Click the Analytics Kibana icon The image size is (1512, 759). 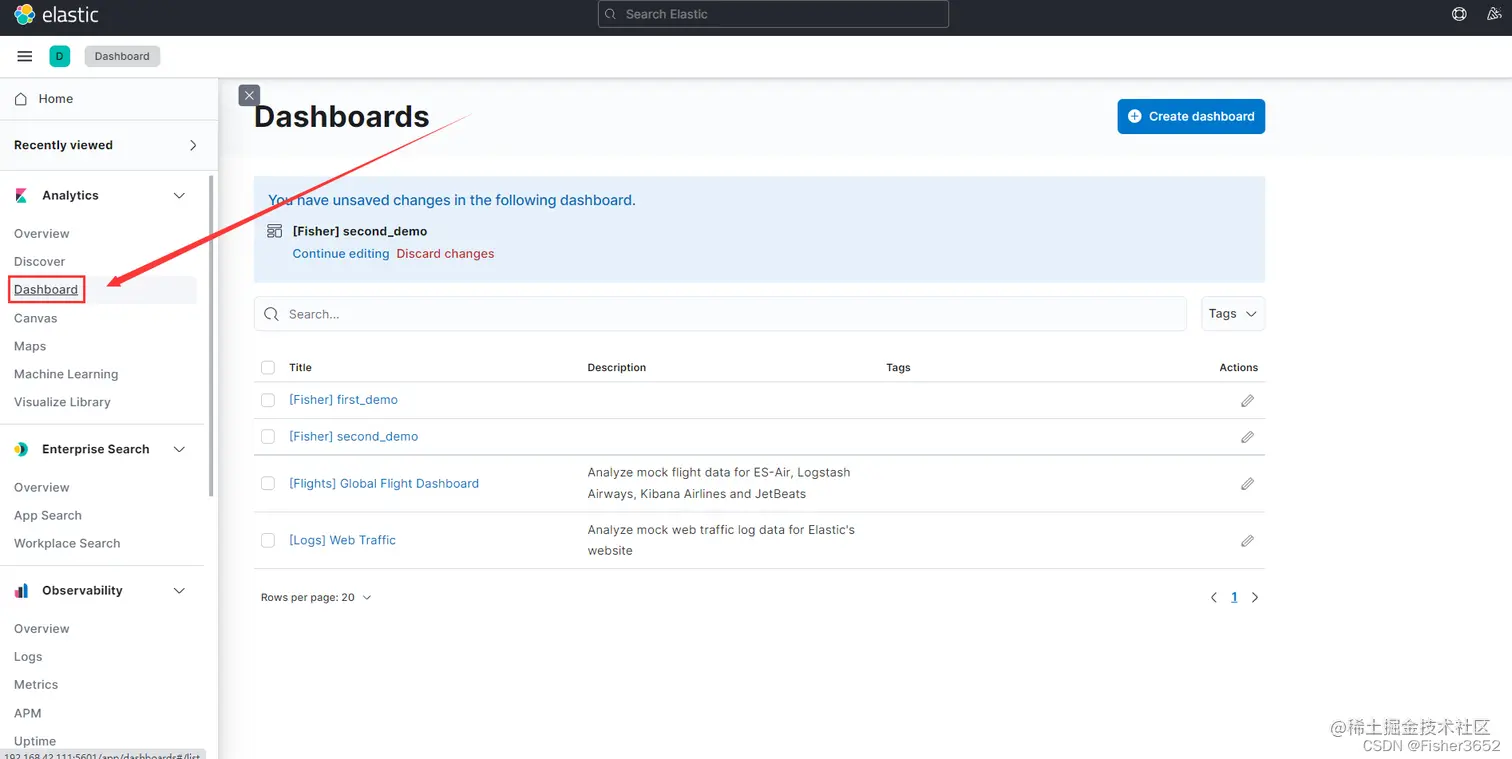[x=21, y=196]
